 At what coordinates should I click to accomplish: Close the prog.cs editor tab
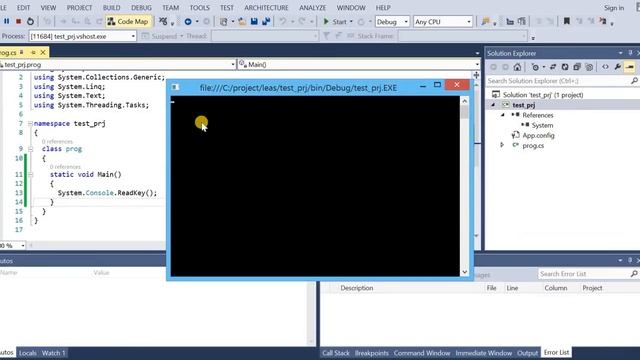tap(42, 53)
